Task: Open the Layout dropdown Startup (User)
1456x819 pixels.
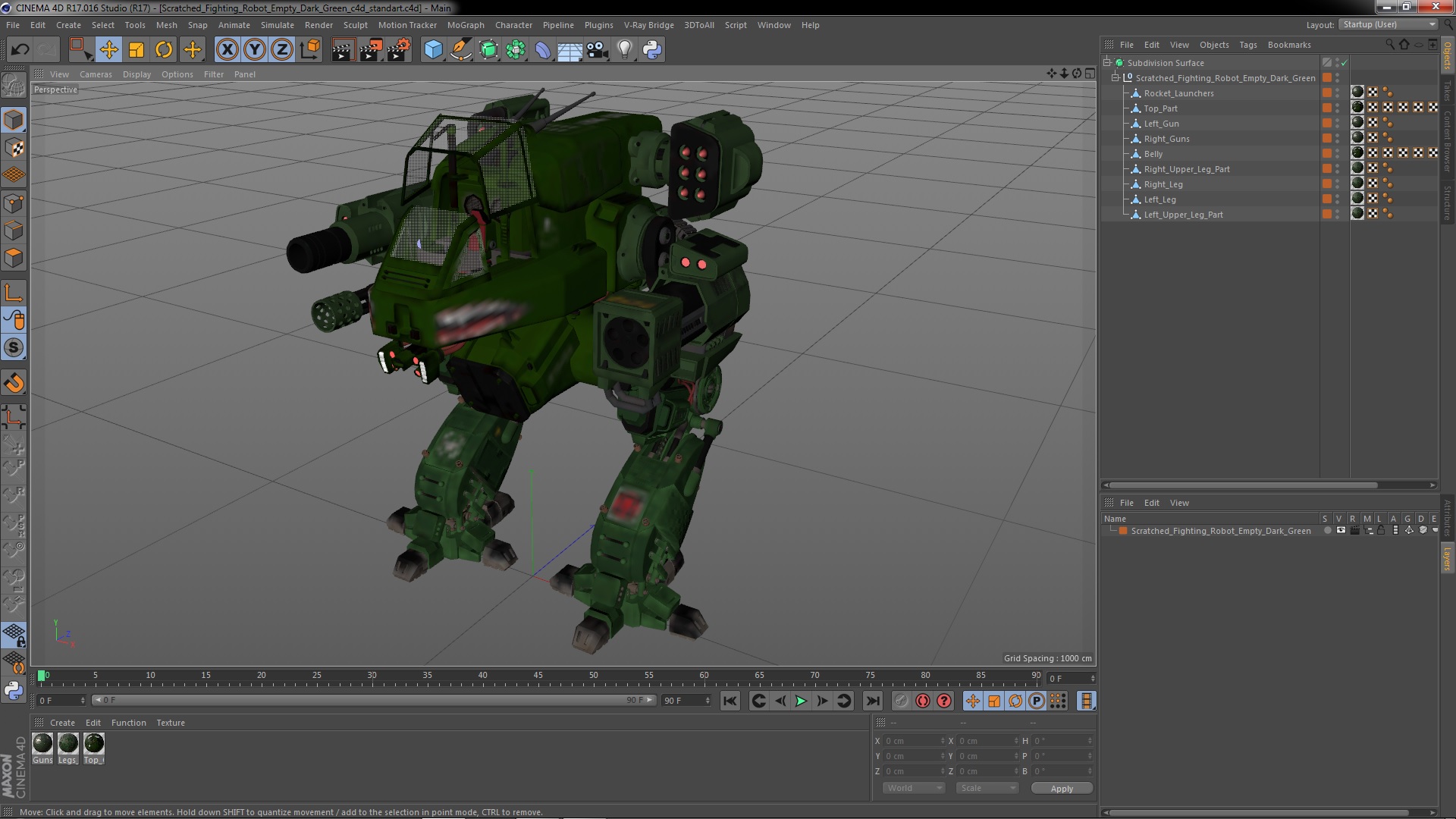Action: [x=1387, y=24]
